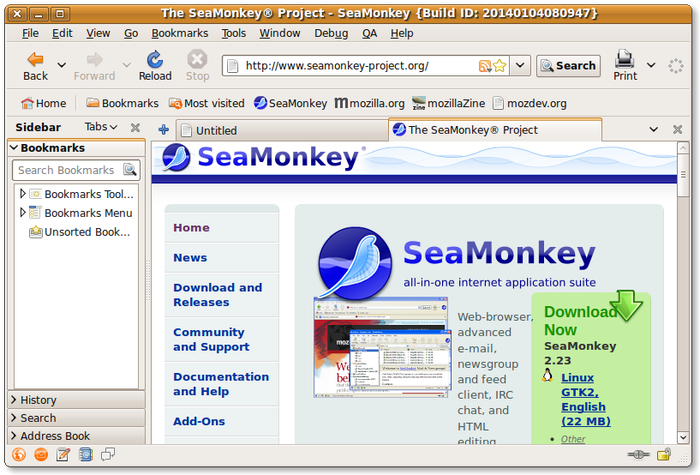The image size is (700, 475).
Task: Expand the Search sidebar panel
Action: pos(76,417)
